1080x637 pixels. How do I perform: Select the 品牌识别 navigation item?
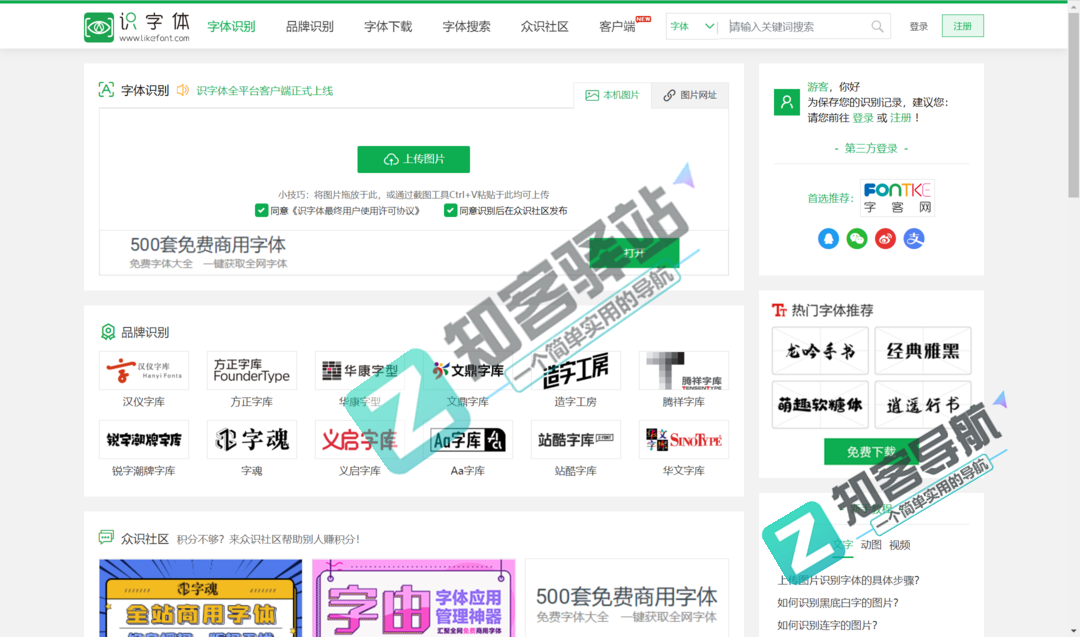point(309,26)
